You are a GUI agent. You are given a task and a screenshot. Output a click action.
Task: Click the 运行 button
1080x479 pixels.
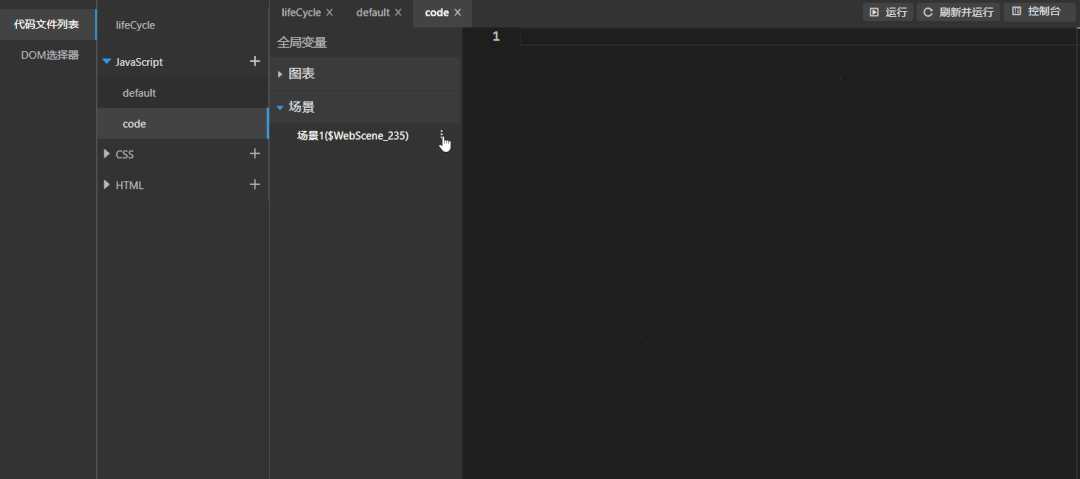[888, 12]
